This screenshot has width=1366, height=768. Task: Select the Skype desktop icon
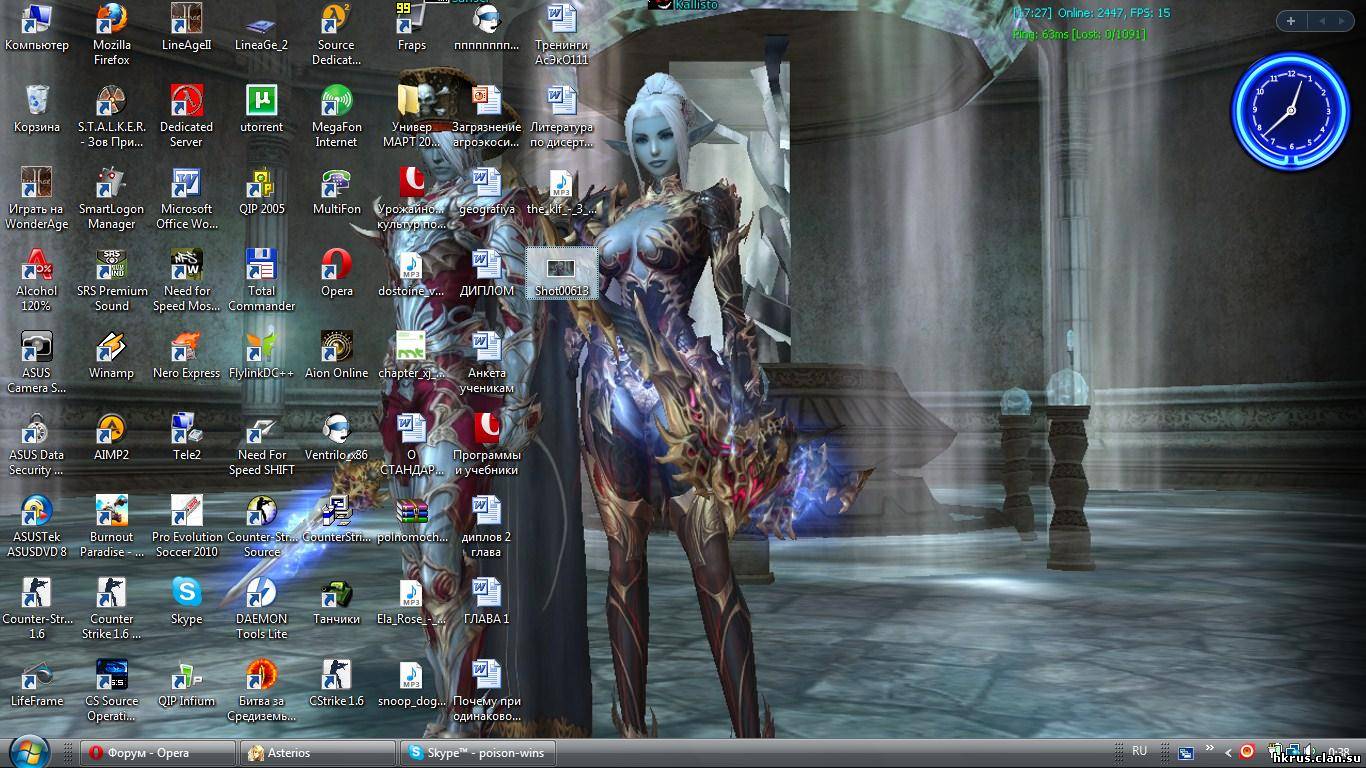tap(186, 594)
